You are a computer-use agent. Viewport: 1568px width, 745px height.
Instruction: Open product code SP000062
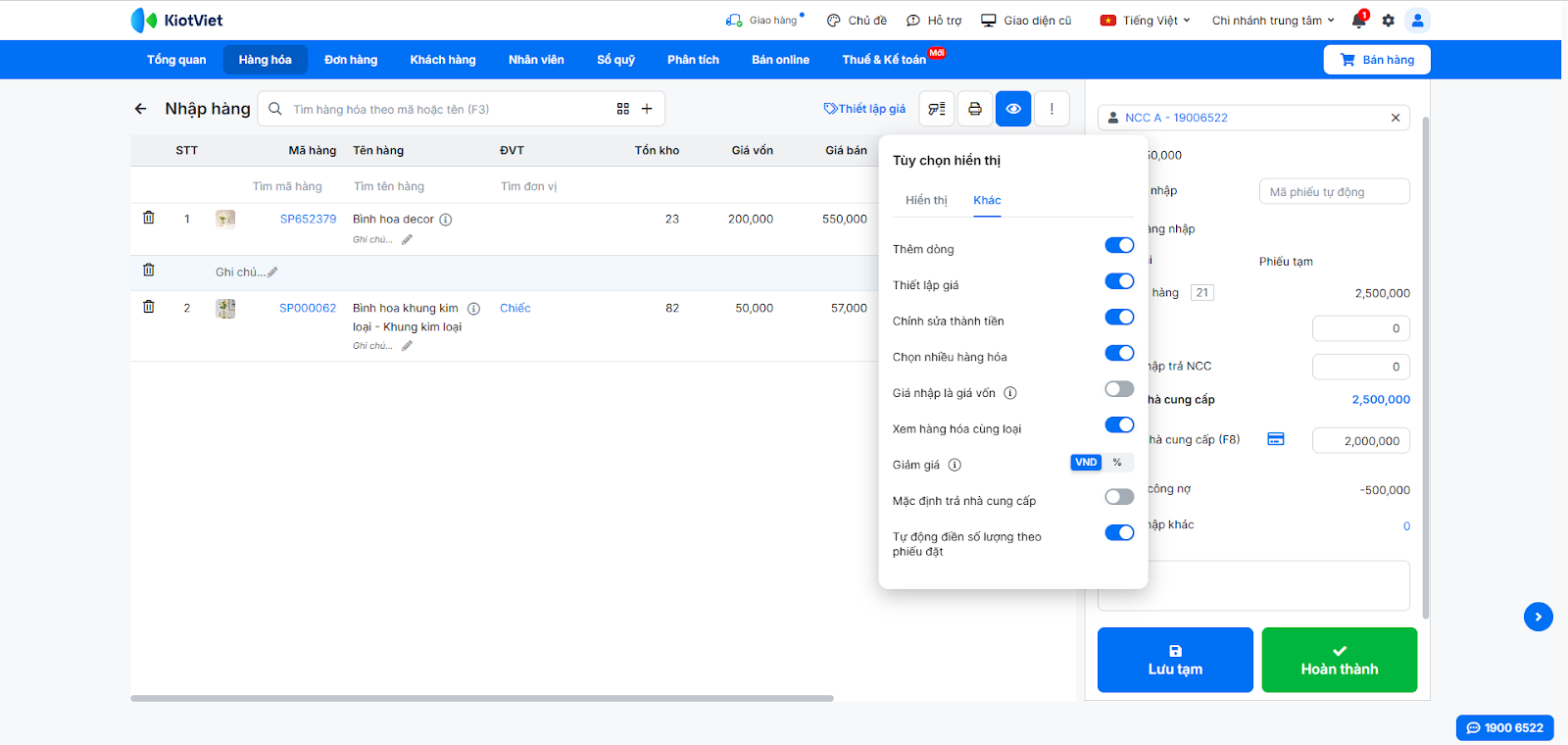coord(308,308)
